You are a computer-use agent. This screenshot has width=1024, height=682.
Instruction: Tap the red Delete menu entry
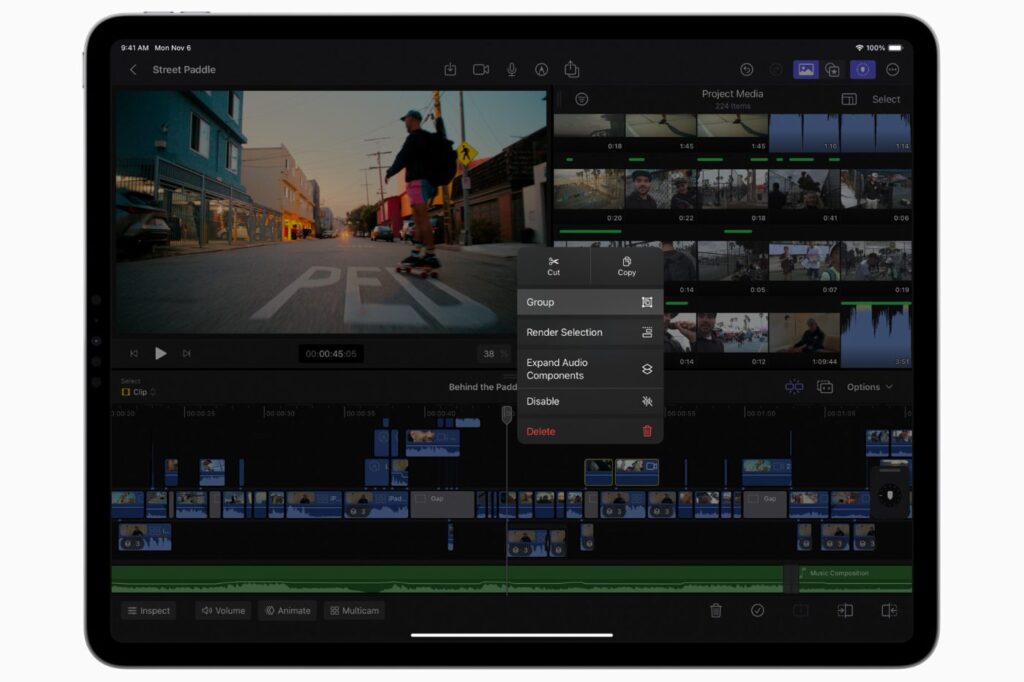coord(590,431)
